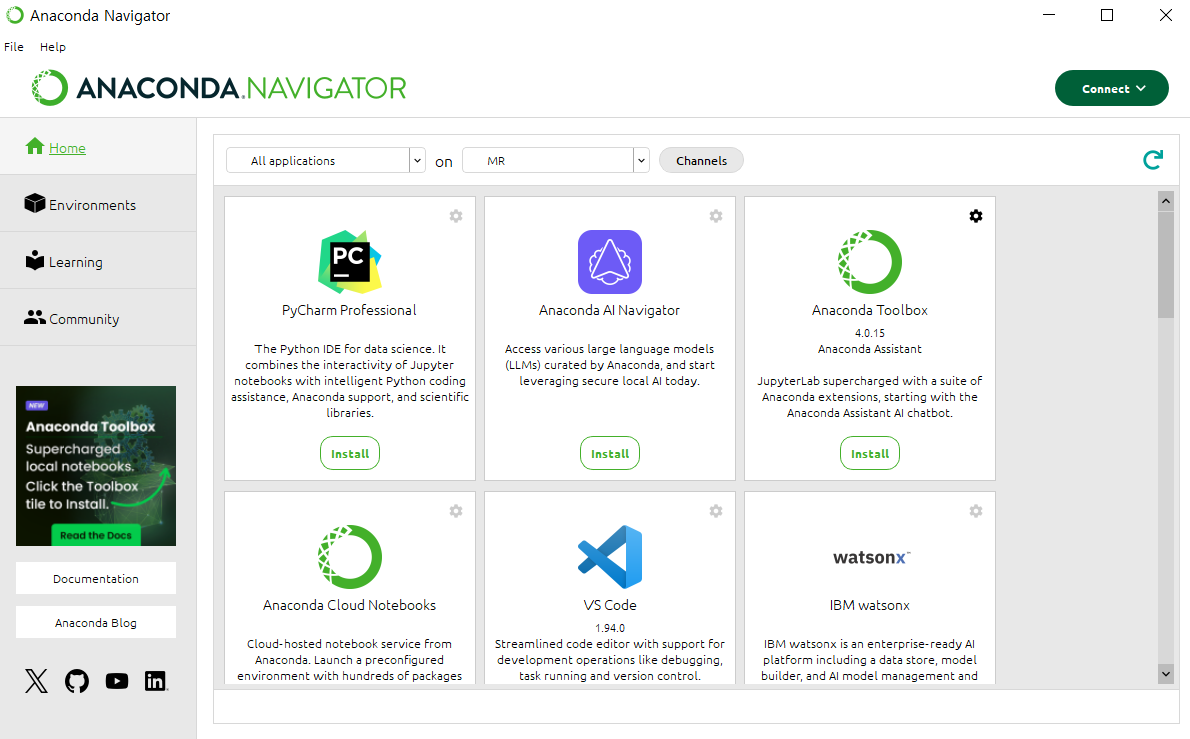Screen dimensions: 1190x739
Task: Open the GitHub social link
Action: [77, 681]
